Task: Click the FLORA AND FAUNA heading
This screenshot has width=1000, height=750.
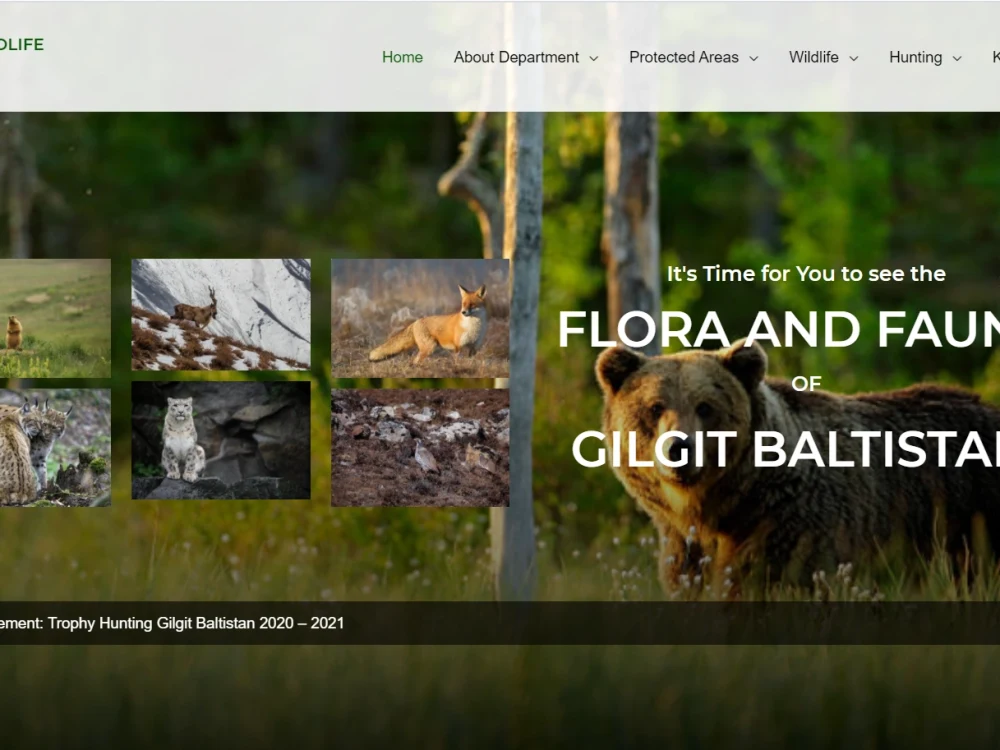Action: (x=779, y=330)
